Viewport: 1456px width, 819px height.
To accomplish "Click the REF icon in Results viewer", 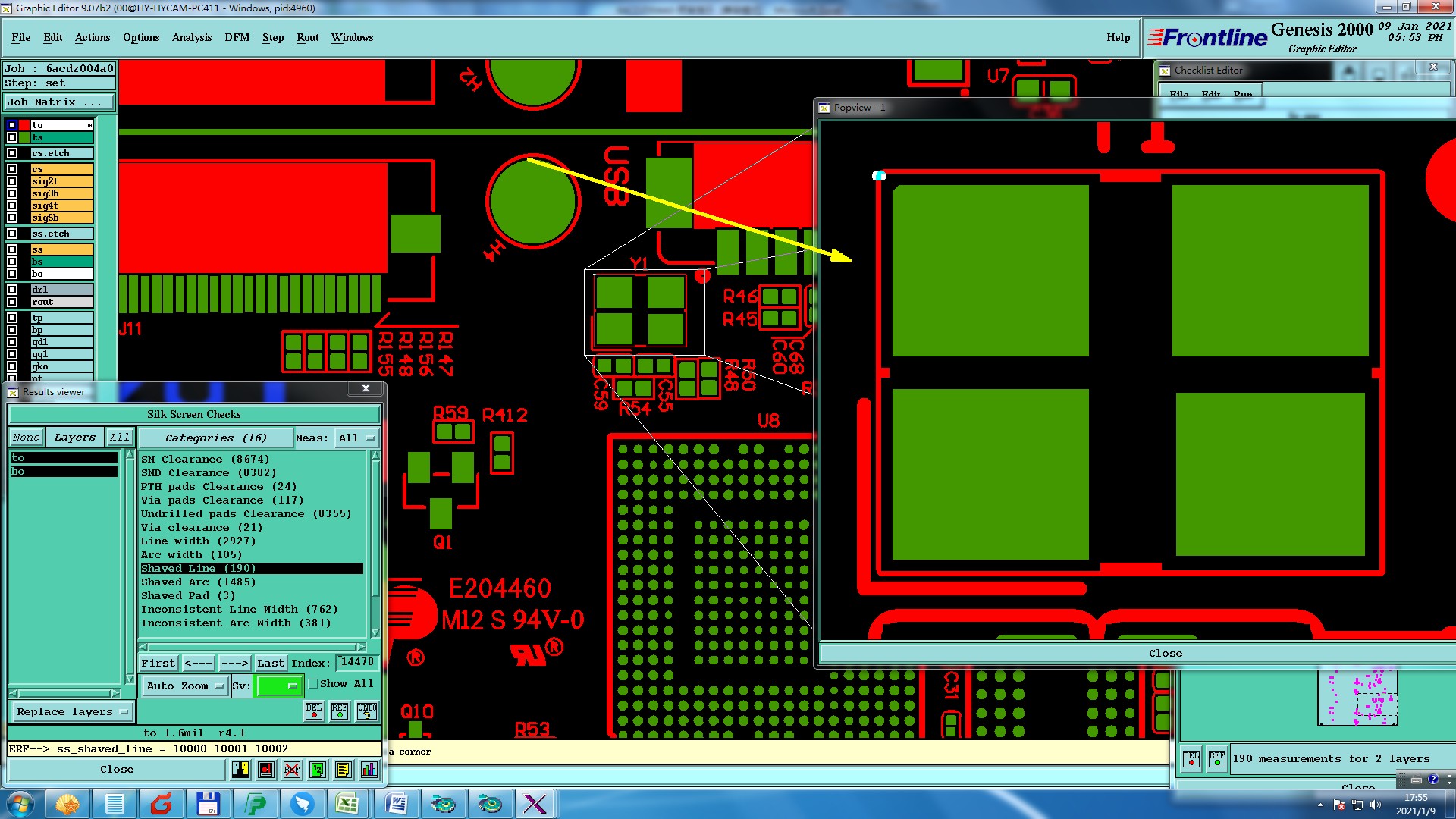I will [340, 711].
